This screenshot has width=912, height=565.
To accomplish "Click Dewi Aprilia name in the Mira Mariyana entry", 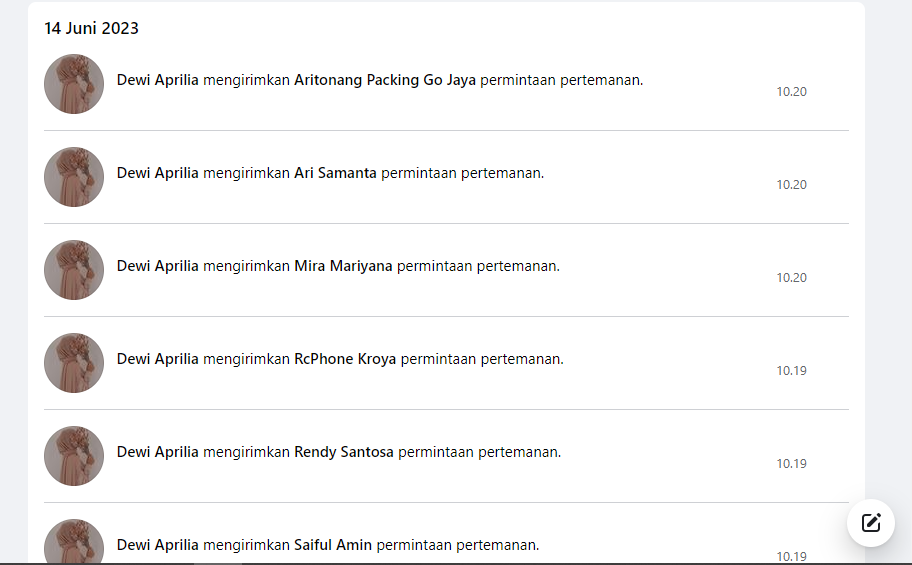I will pos(158,266).
